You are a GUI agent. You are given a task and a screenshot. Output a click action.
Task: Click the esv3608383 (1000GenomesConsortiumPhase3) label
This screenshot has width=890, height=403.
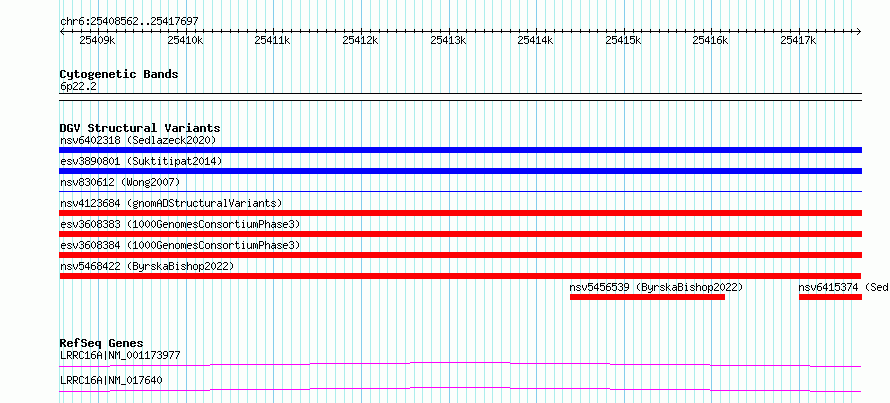click(x=180, y=224)
